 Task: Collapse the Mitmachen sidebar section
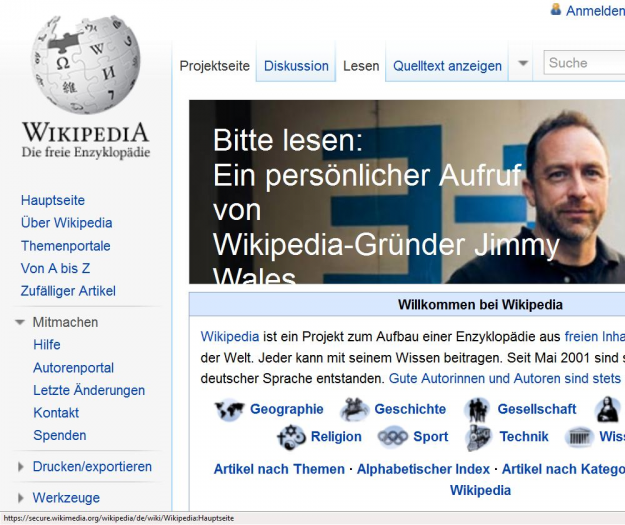point(20,322)
